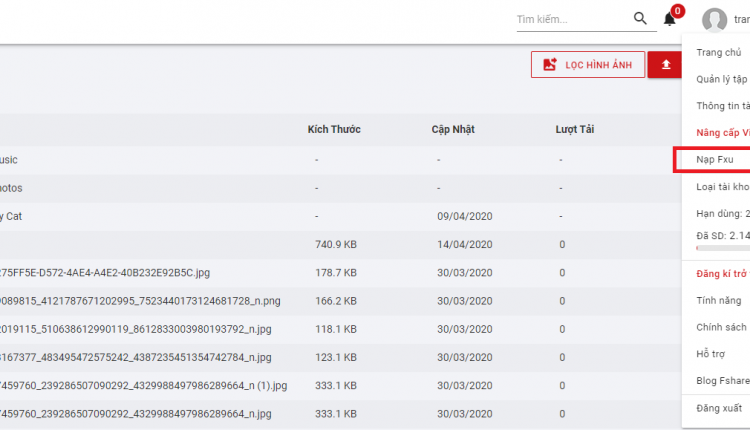Screen dimensions: 750x430
Task: Click the 14/04/2020 date cell
Action: click(x=464, y=244)
